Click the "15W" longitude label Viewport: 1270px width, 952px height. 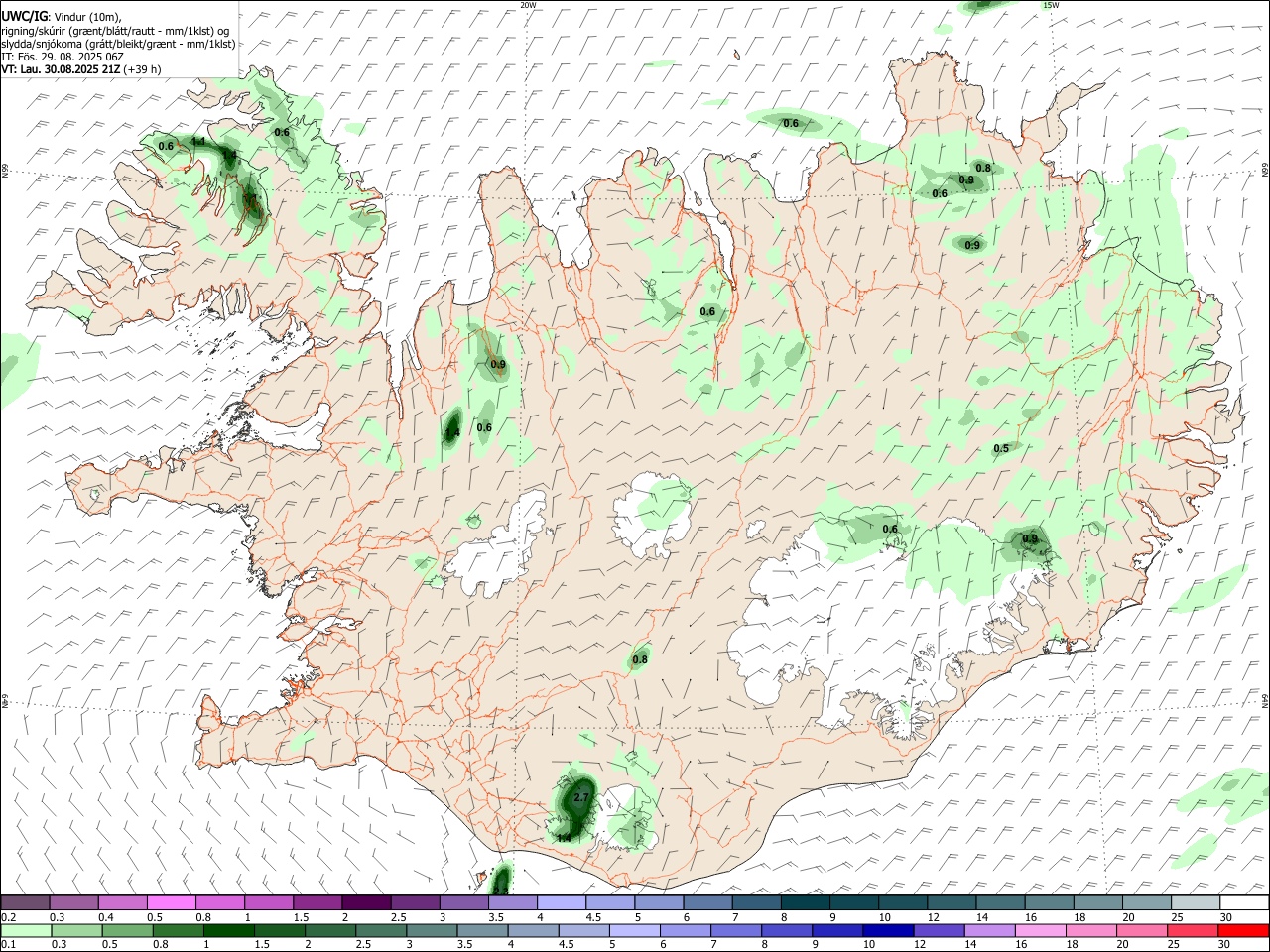click(1051, 5)
